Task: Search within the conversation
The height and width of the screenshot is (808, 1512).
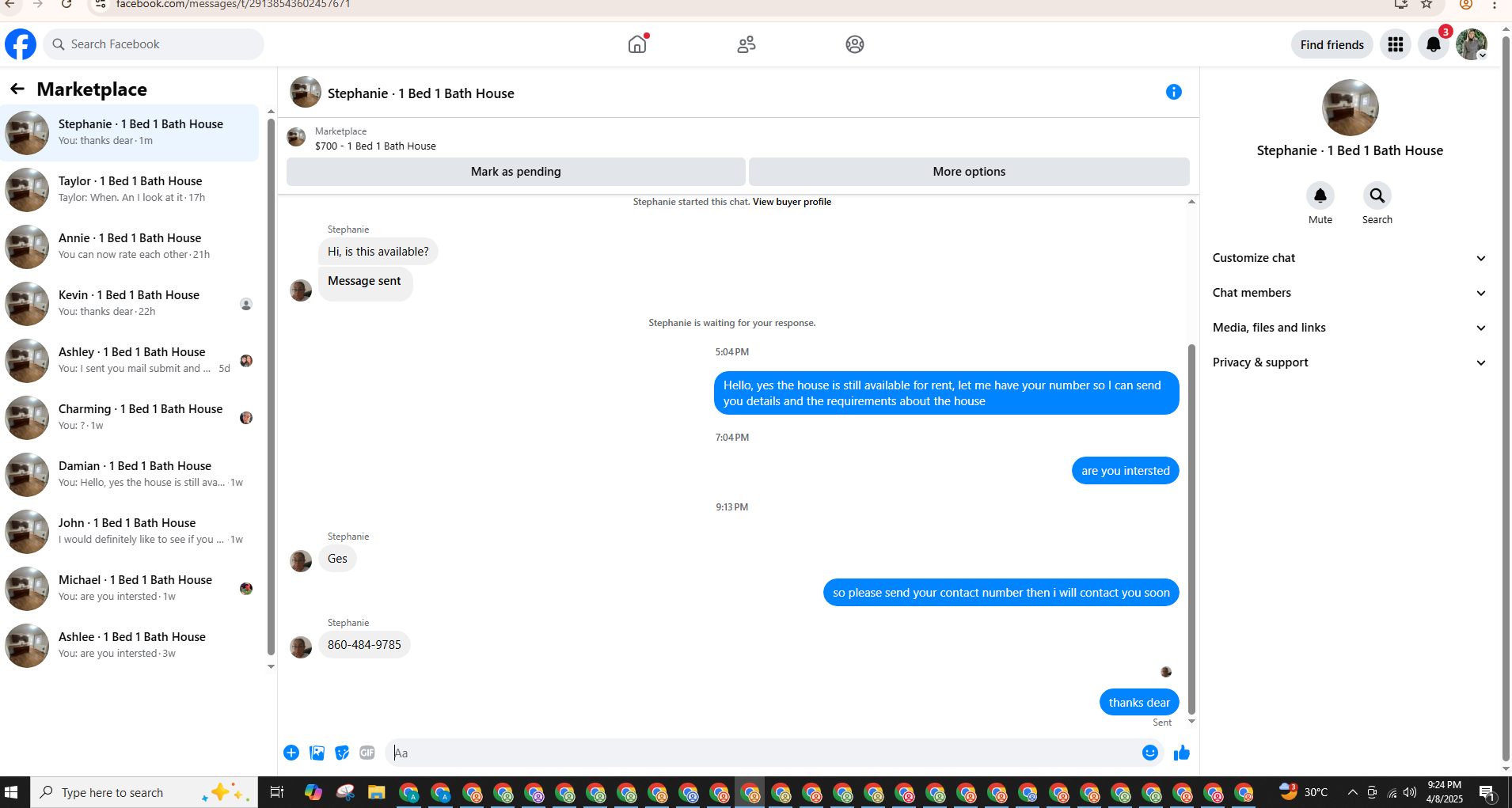Action: [x=1377, y=195]
